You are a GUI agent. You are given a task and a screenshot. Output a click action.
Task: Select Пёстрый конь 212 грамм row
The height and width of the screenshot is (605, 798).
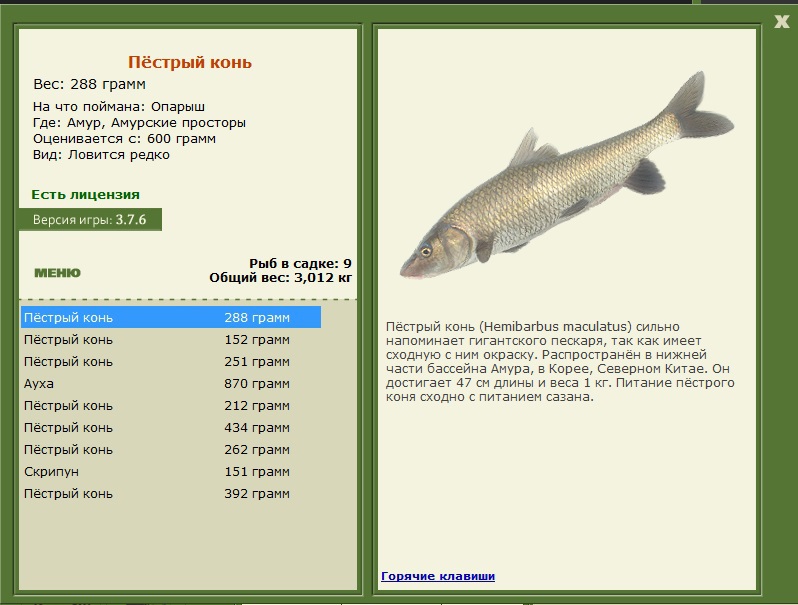pyautogui.click(x=171, y=406)
